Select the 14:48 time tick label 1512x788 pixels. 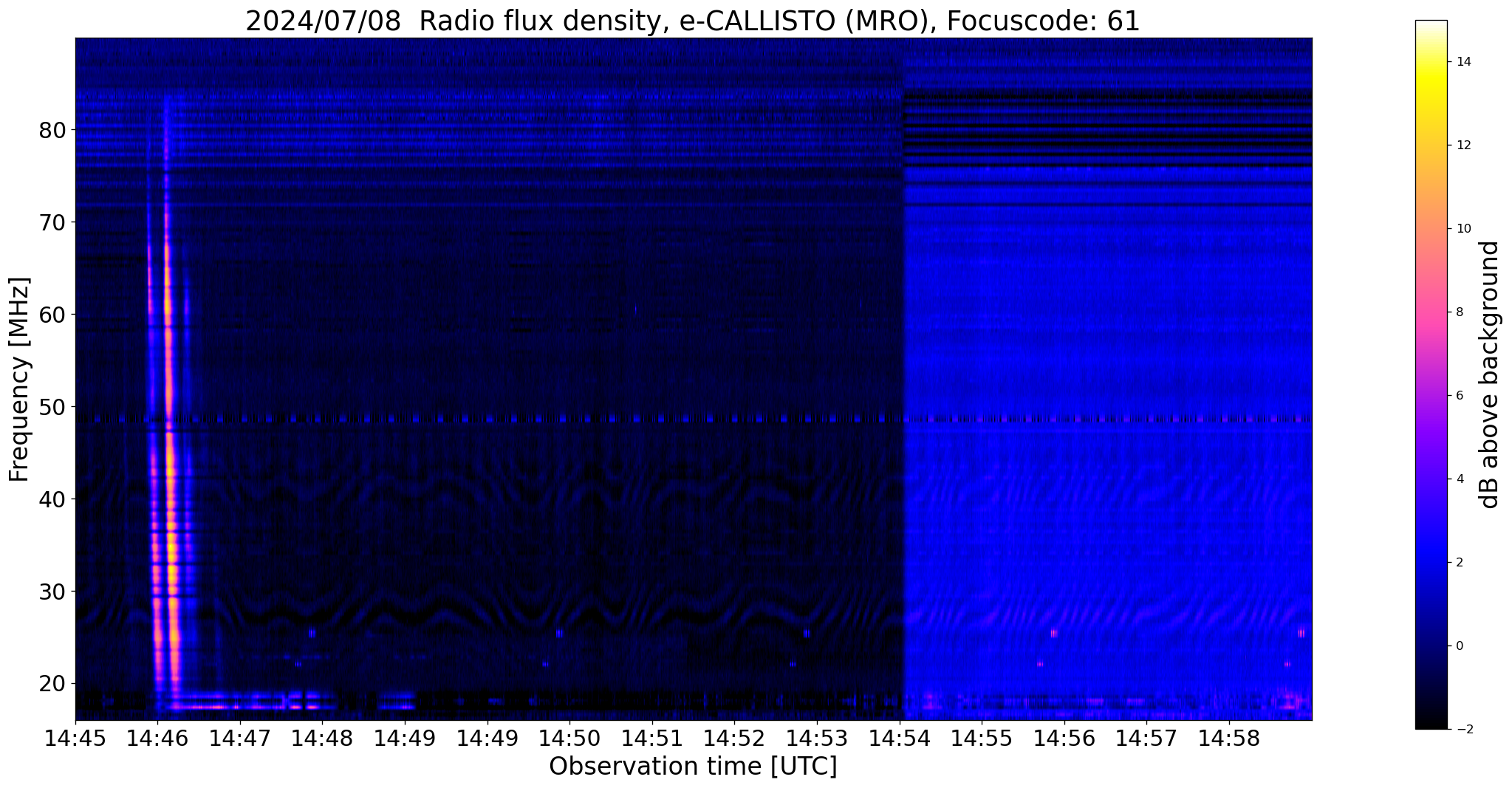coord(322,738)
